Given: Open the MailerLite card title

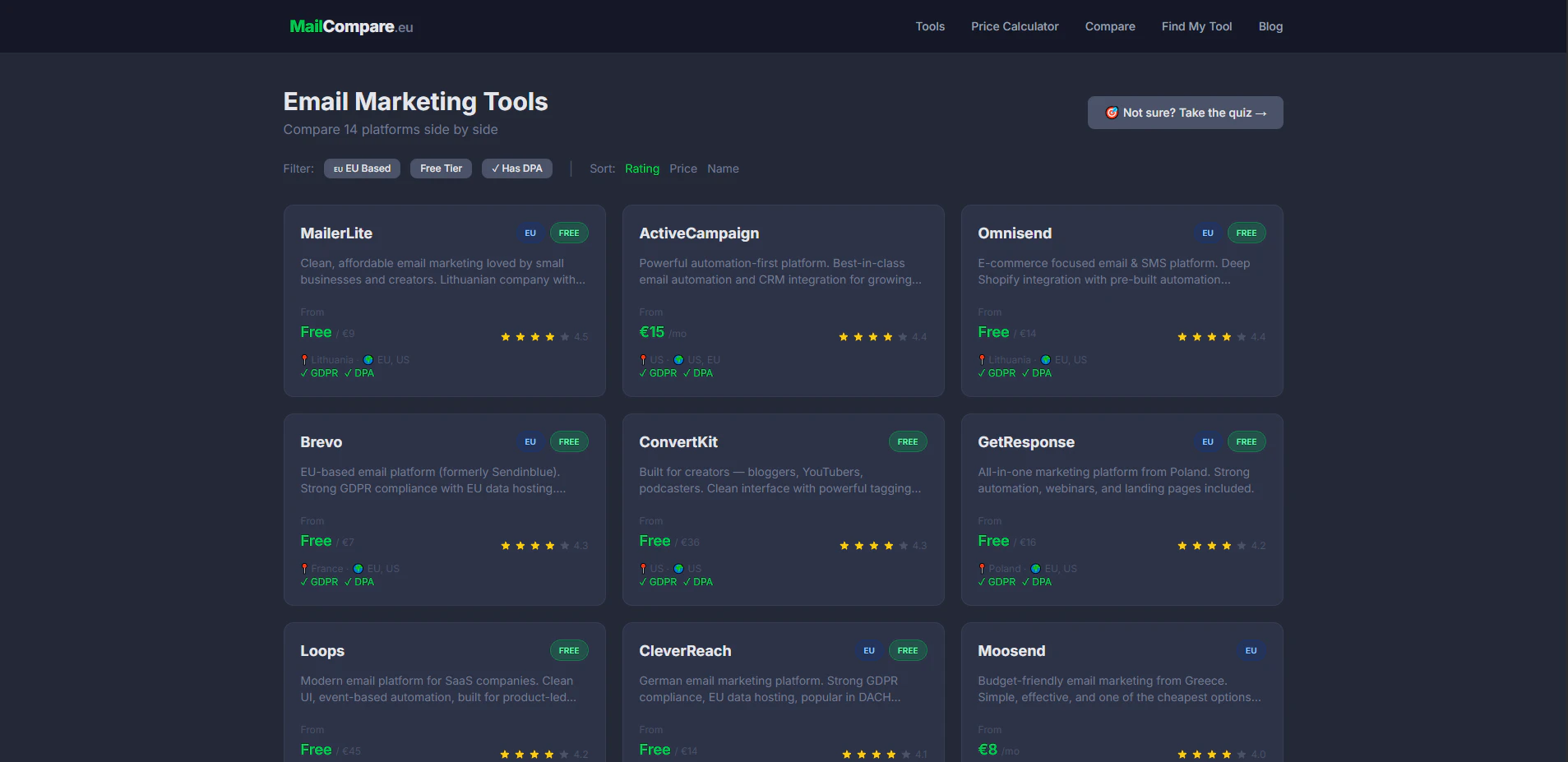Looking at the screenshot, I should coord(336,233).
